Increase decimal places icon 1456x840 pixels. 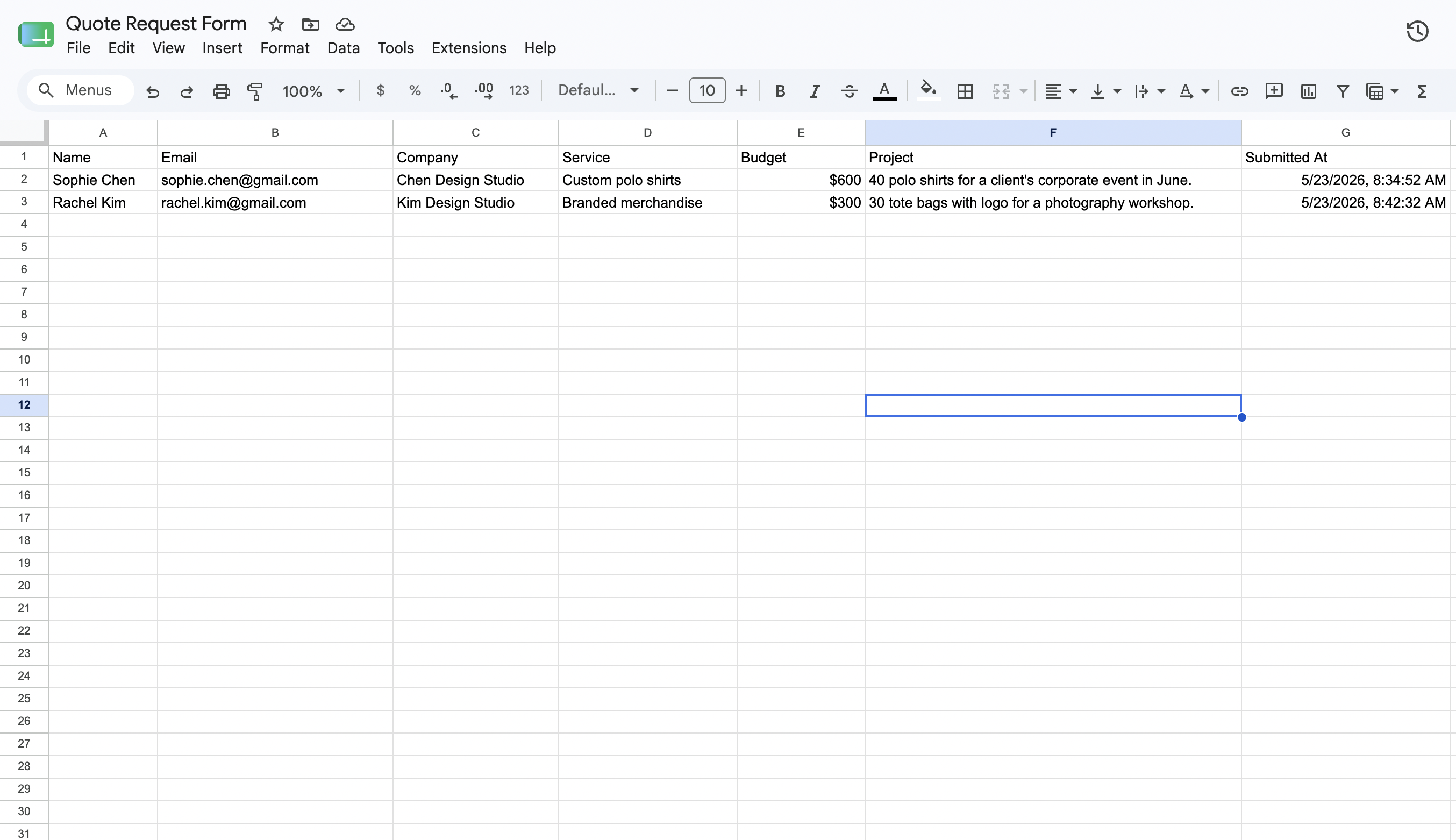pyautogui.click(x=484, y=90)
